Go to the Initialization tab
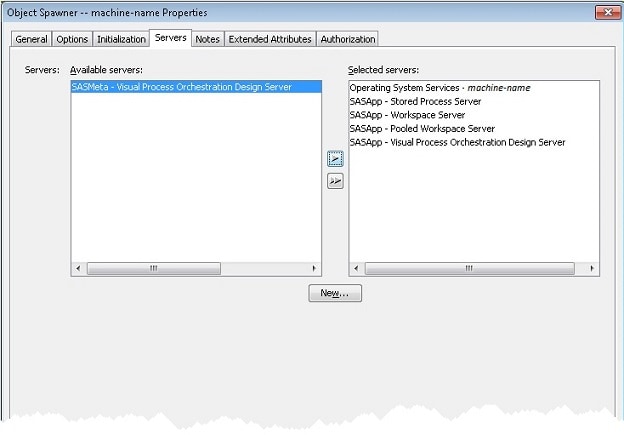 [121, 39]
